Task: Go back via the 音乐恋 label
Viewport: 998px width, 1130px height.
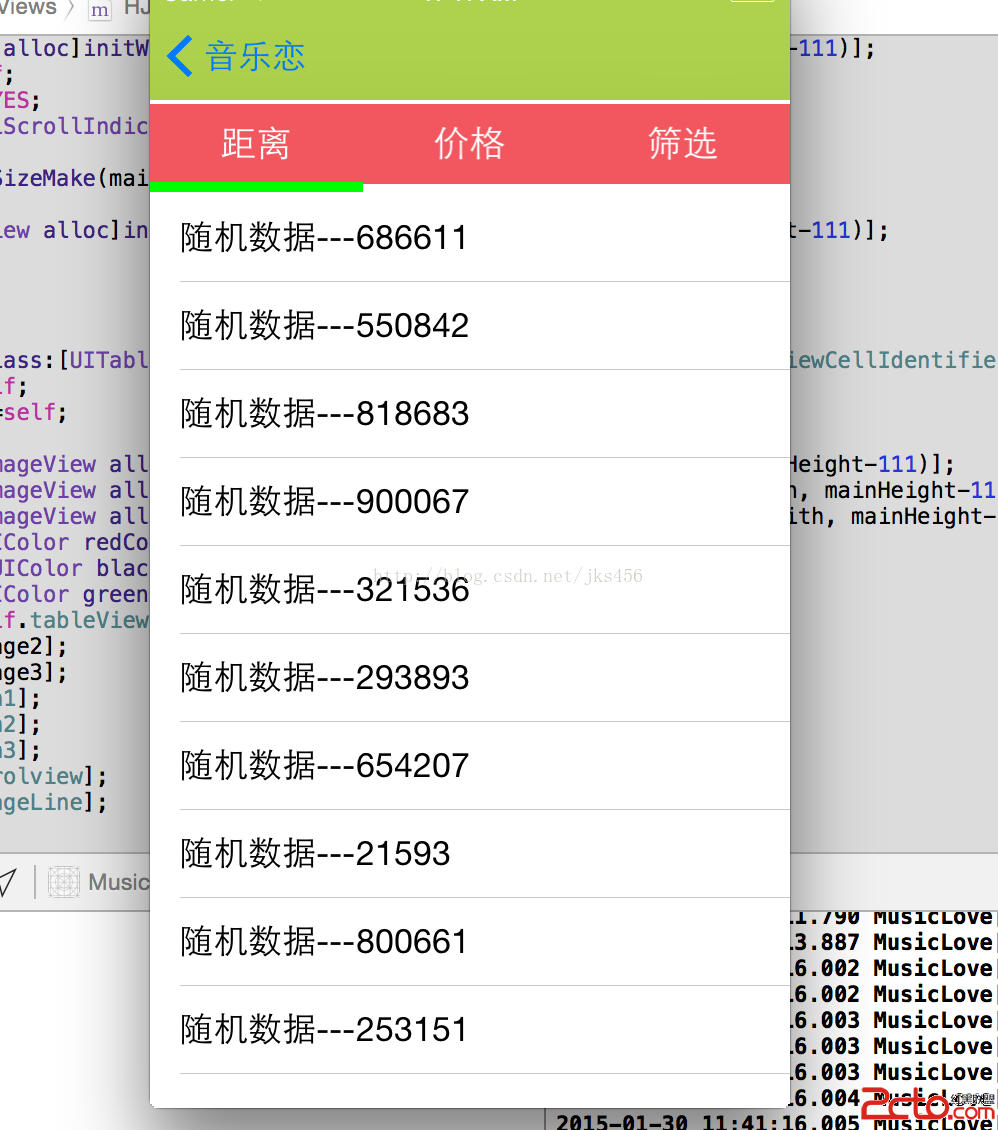Action: (x=255, y=56)
